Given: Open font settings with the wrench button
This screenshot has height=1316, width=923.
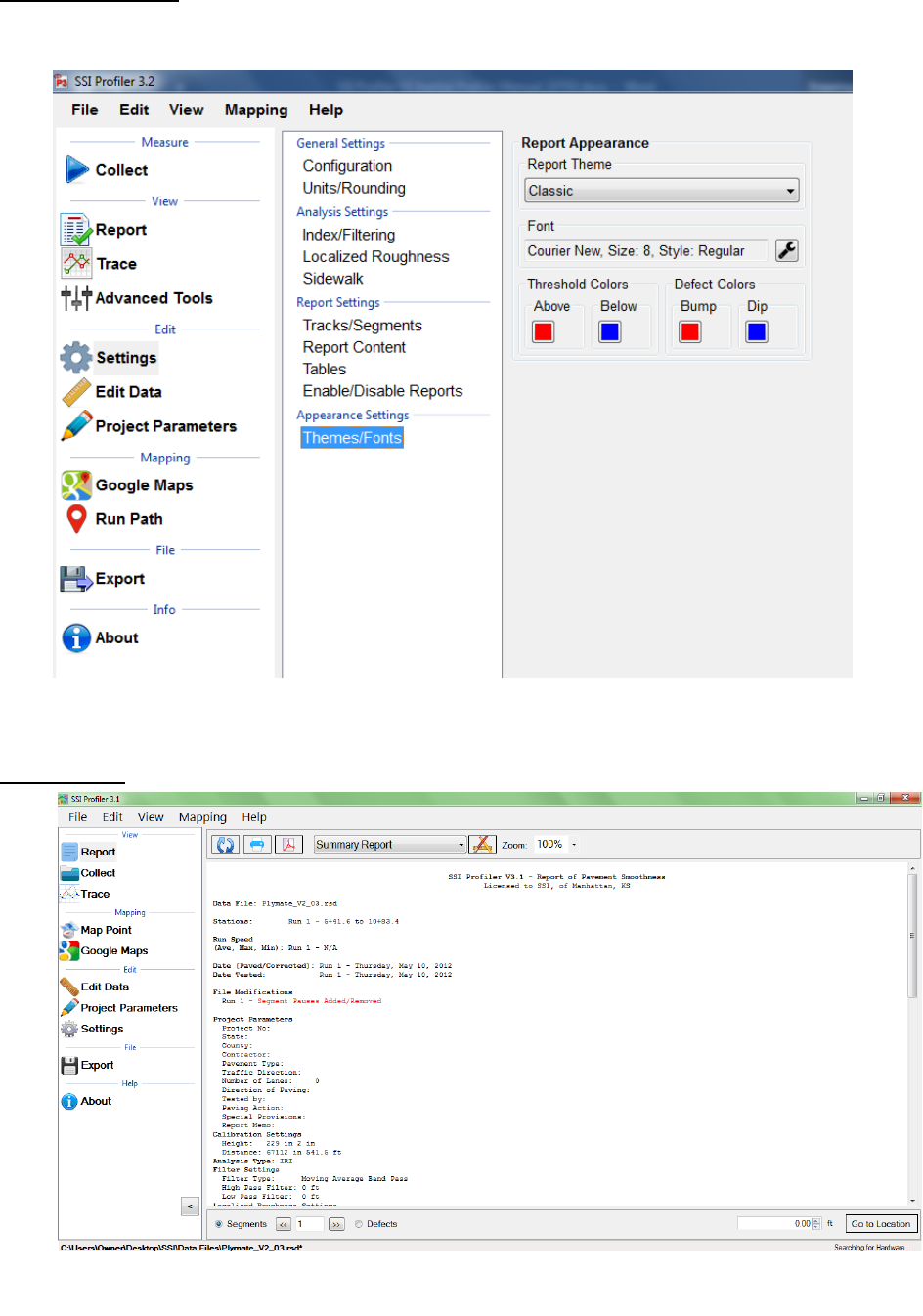Looking at the screenshot, I should coord(787,251).
